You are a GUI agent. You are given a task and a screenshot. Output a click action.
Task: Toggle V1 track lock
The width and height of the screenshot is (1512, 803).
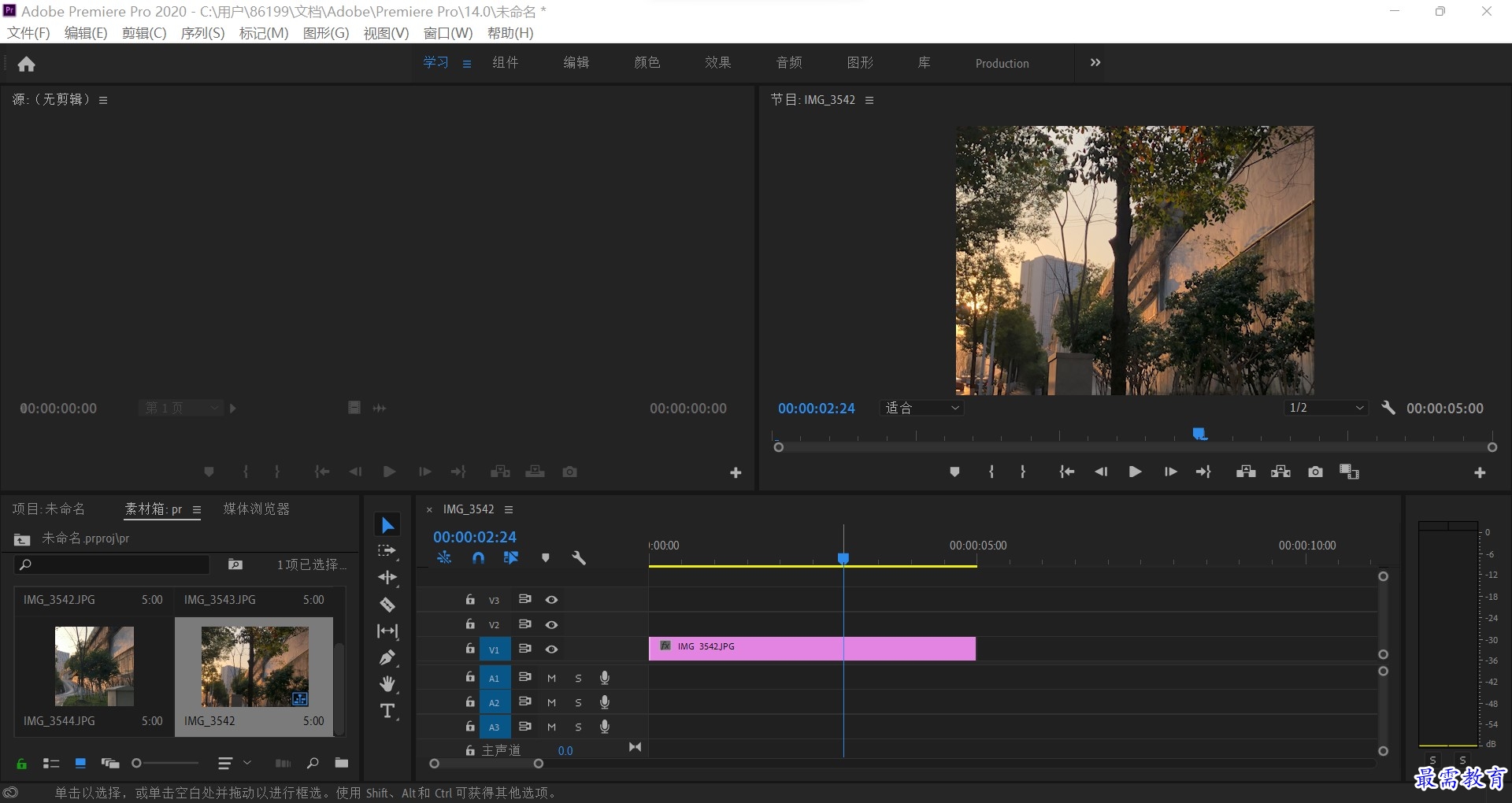470,649
